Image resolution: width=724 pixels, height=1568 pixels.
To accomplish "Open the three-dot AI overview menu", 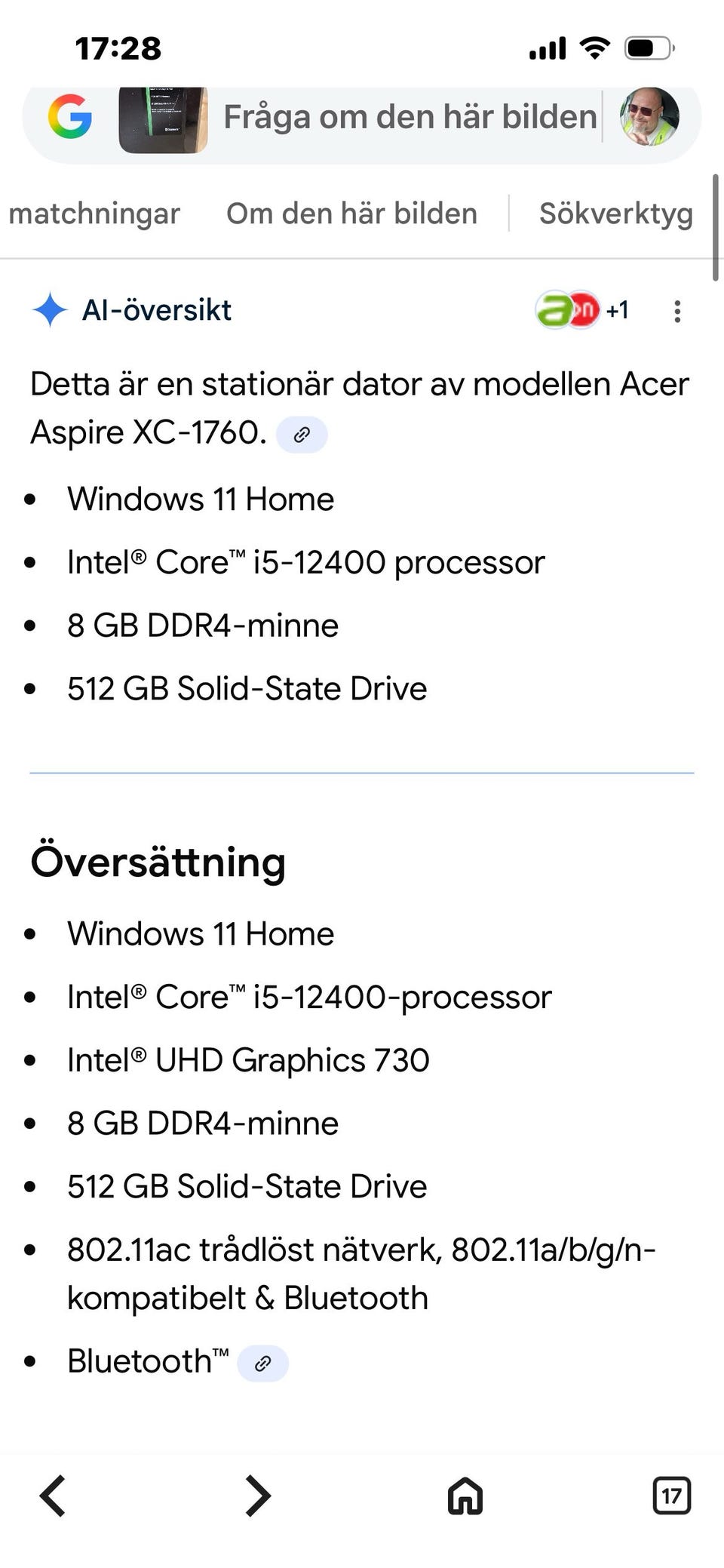I will tap(677, 312).
